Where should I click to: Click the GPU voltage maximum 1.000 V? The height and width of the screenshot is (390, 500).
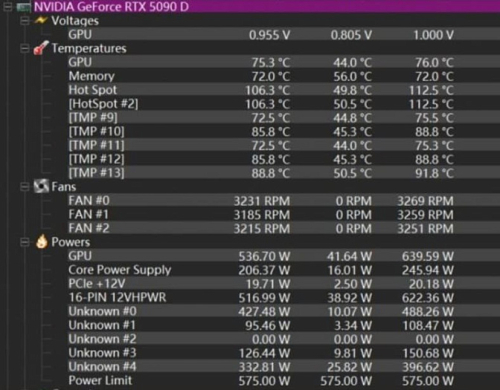point(433,35)
